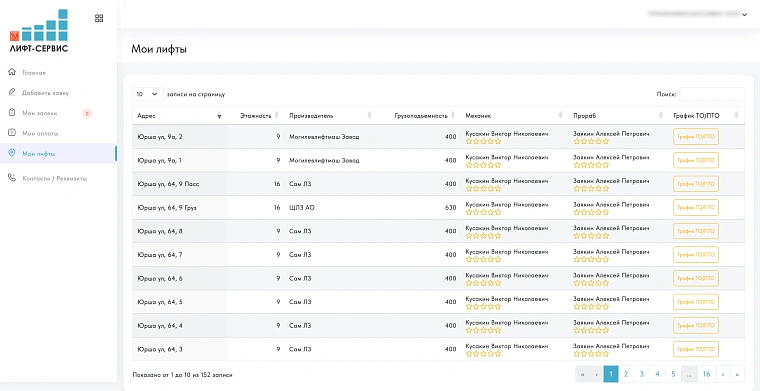760x391 pixels.
Task: Open График ТО/ПТО for Юрша ул, 64, 9 Груз
Action: click(x=696, y=207)
